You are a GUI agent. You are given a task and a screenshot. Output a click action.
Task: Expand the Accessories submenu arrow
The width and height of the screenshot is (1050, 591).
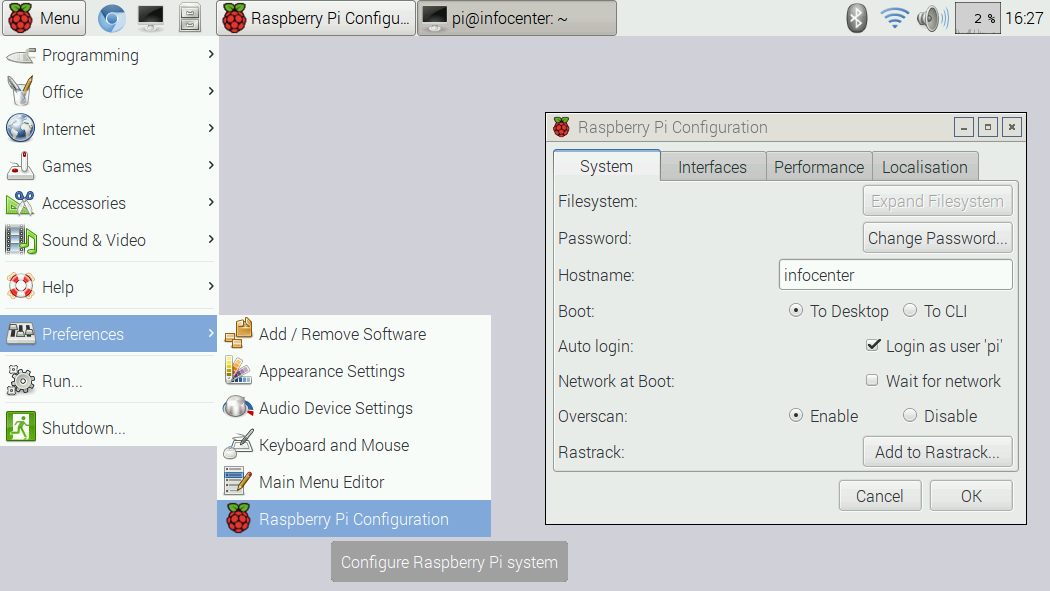[x=211, y=202]
